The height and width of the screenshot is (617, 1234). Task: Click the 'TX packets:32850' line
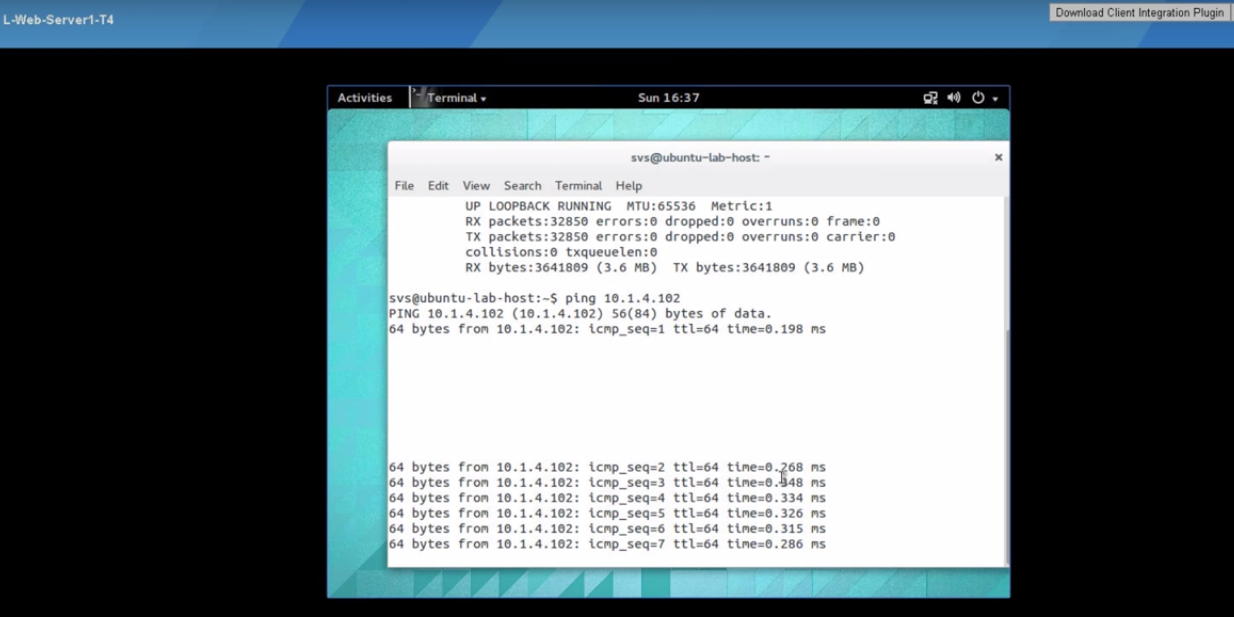point(680,237)
